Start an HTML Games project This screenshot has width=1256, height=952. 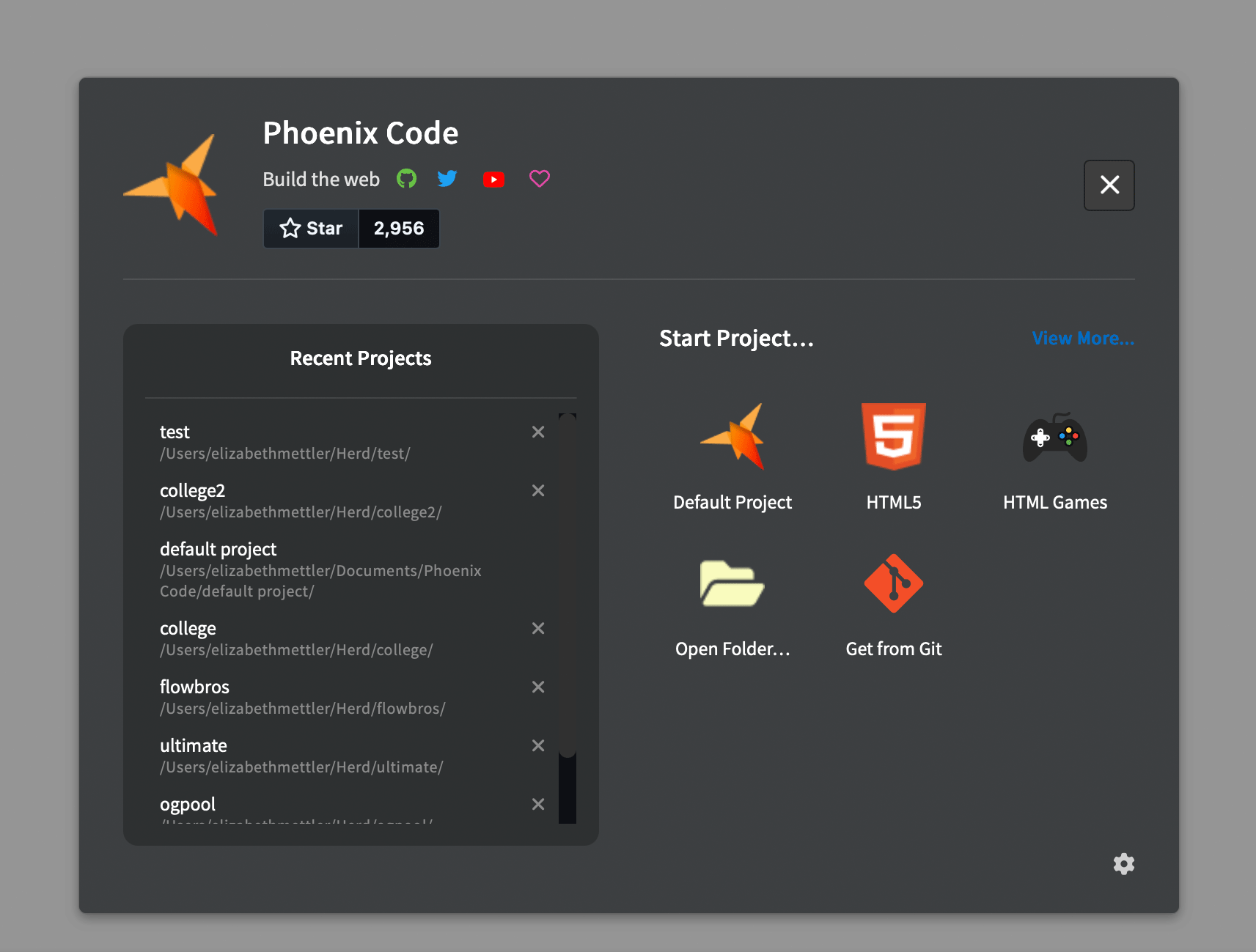pos(1055,457)
